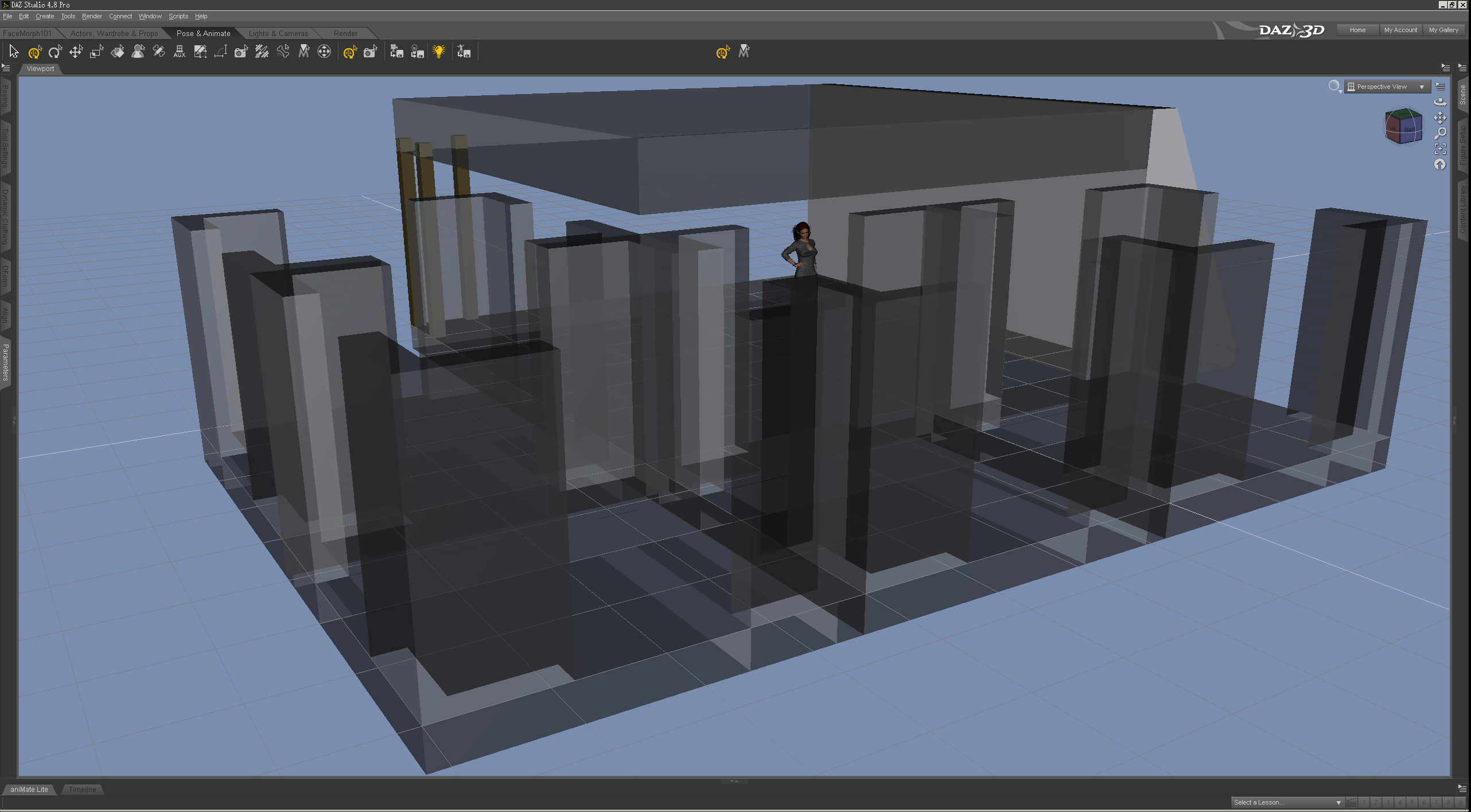The height and width of the screenshot is (812, 1471).
Task: Click the Reset camera home icon
Action: (x=1440, y=165)
